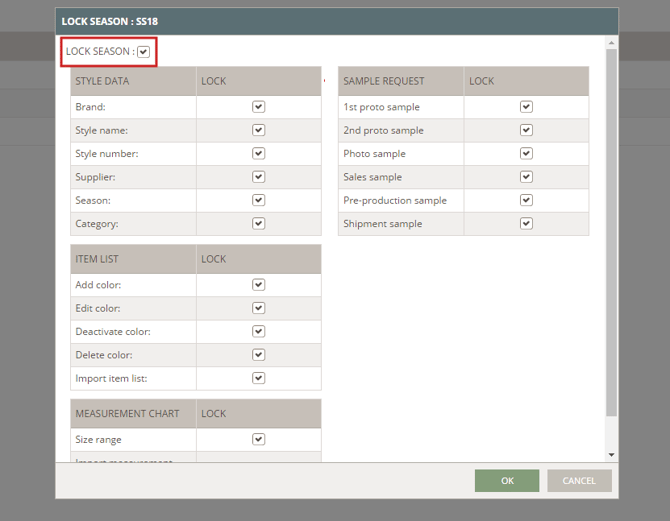Toggle the Sales sample lock checkbox

[x=526, y=177]
